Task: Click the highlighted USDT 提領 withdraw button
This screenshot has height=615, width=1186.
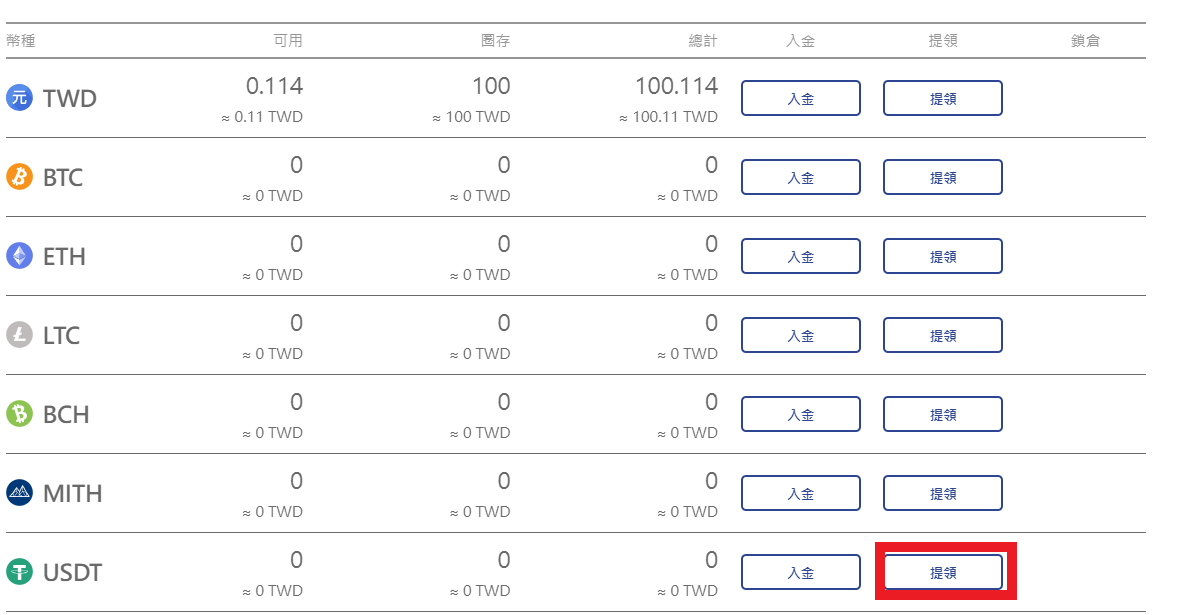Action: click(x=942, y=572)
